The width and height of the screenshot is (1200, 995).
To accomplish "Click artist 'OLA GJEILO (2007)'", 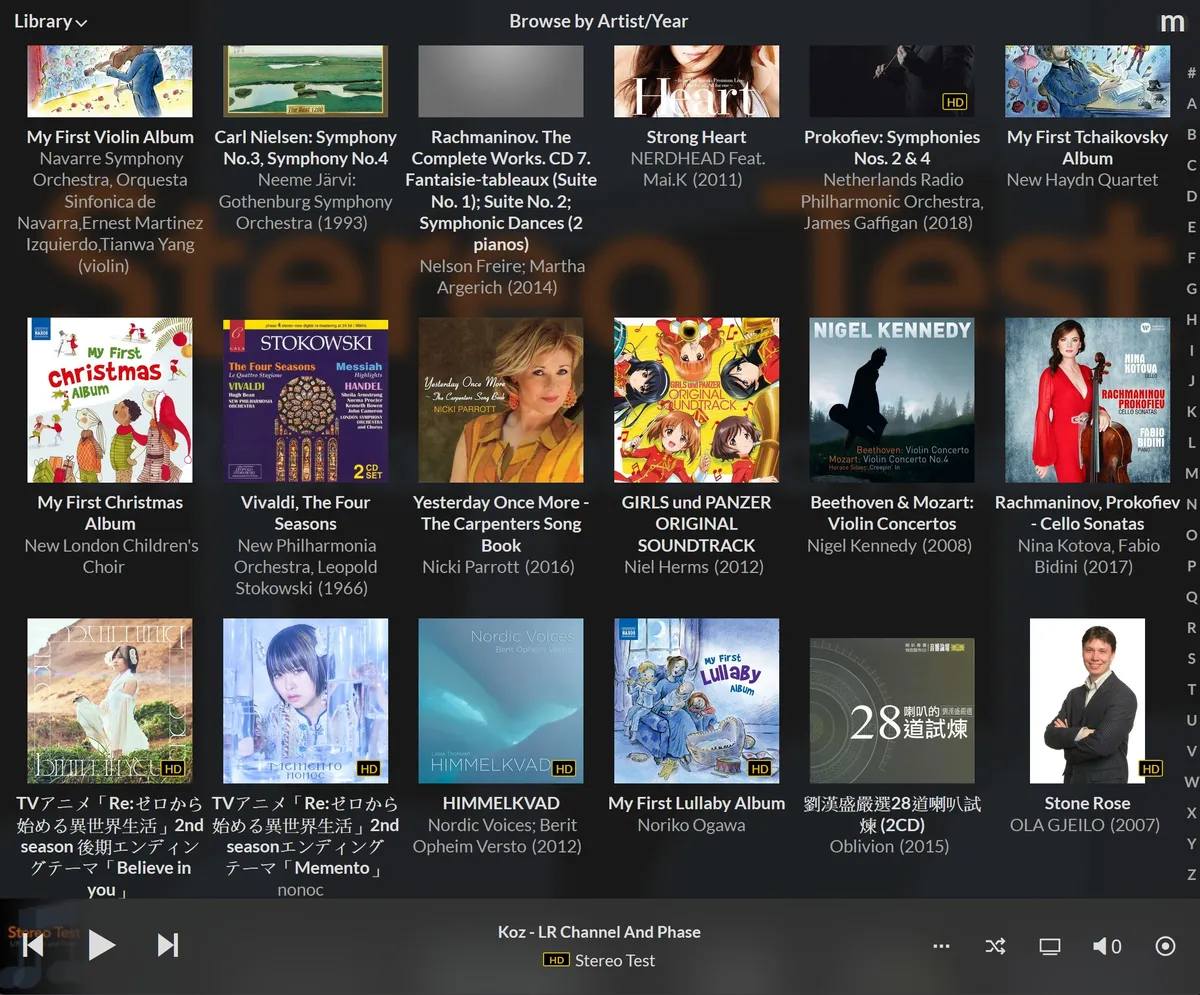I will (x=1085, y=825).
